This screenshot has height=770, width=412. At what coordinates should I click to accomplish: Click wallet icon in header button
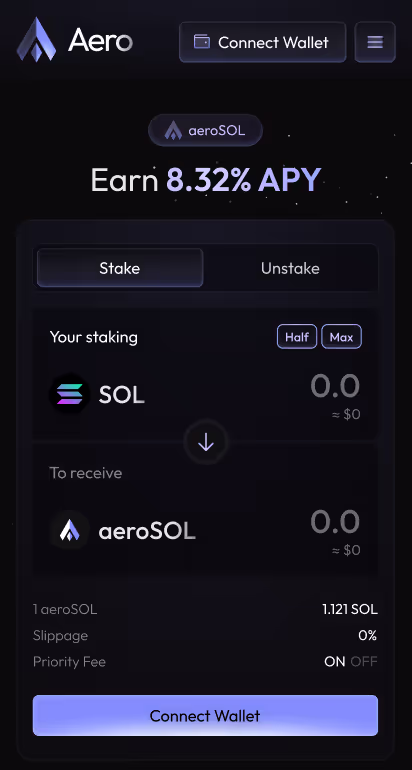pos(202,42)
